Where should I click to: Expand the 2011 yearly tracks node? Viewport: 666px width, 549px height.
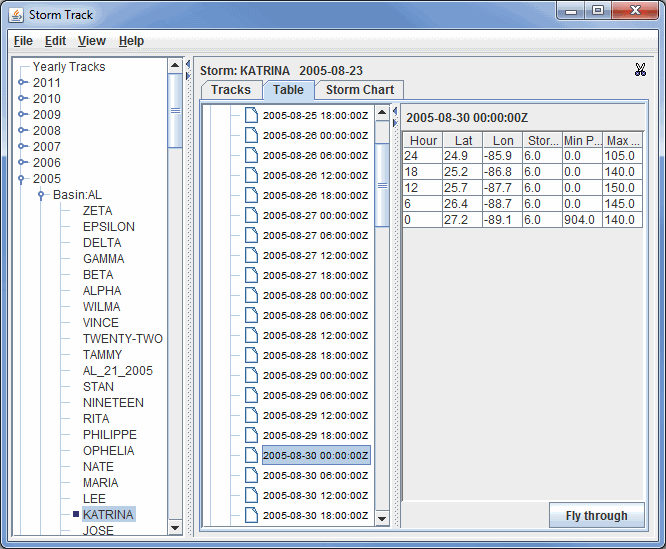24,83
